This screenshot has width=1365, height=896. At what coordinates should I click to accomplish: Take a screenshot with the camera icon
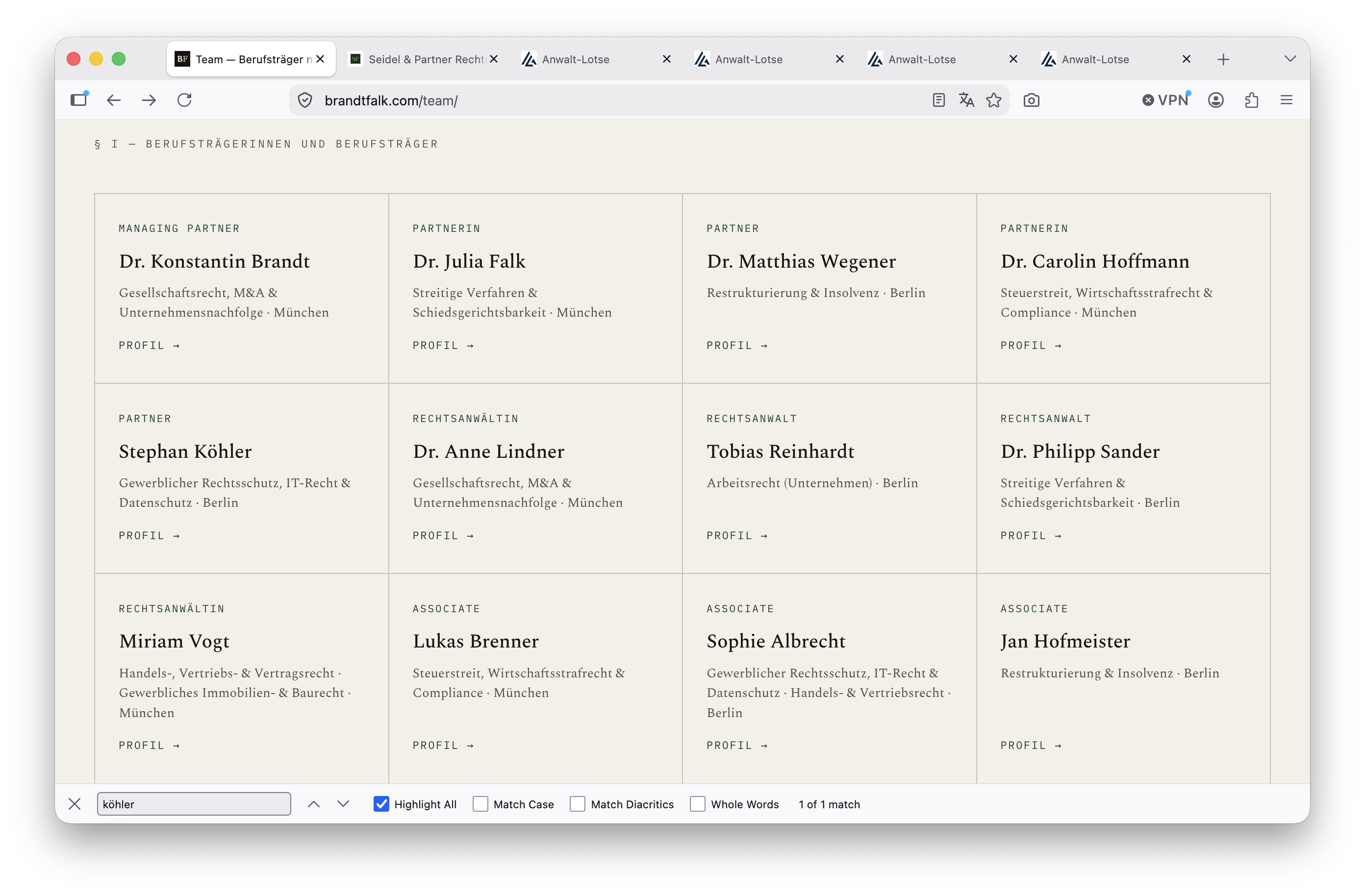(x=1031, y=100)
